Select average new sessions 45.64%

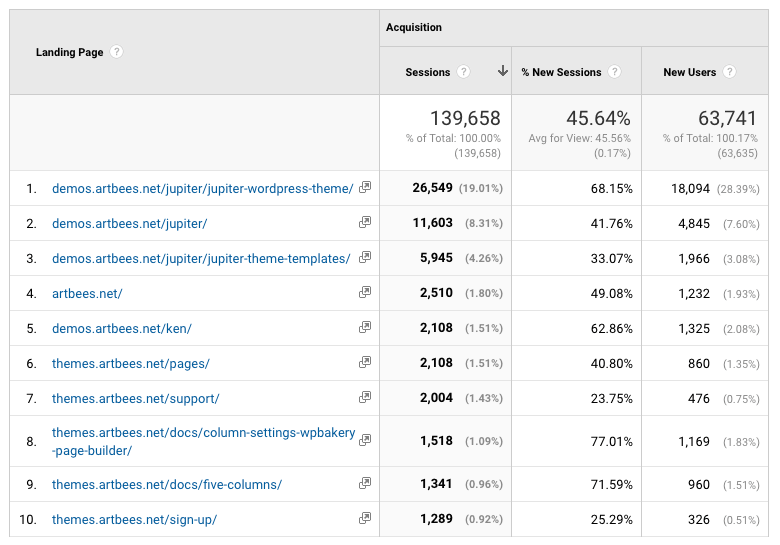598,118
